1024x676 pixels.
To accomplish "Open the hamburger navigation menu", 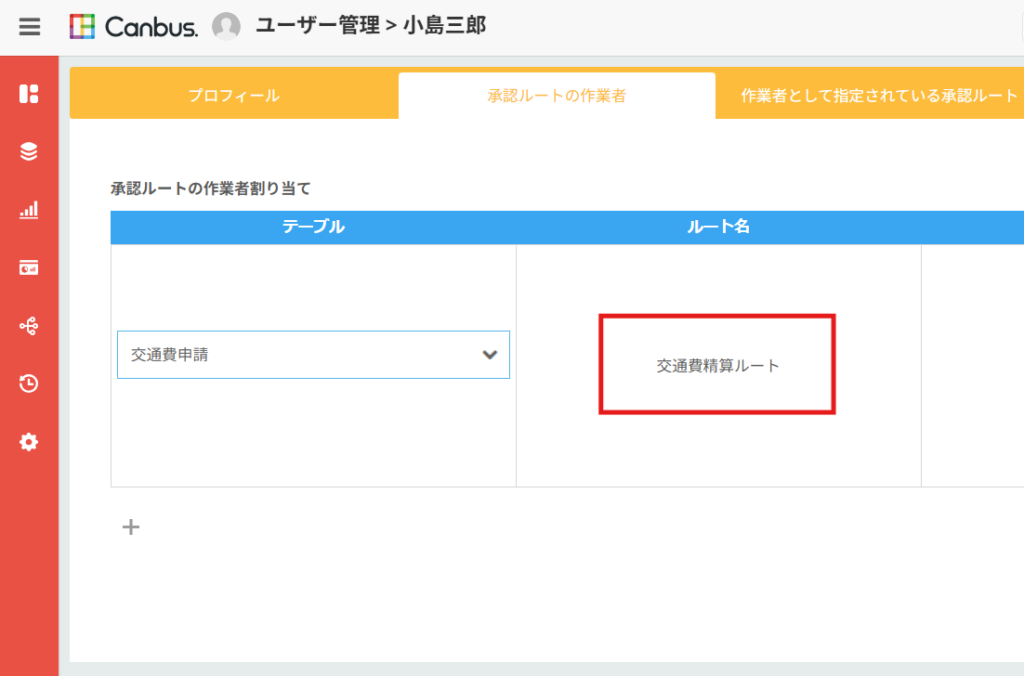I will click(30, 27).
